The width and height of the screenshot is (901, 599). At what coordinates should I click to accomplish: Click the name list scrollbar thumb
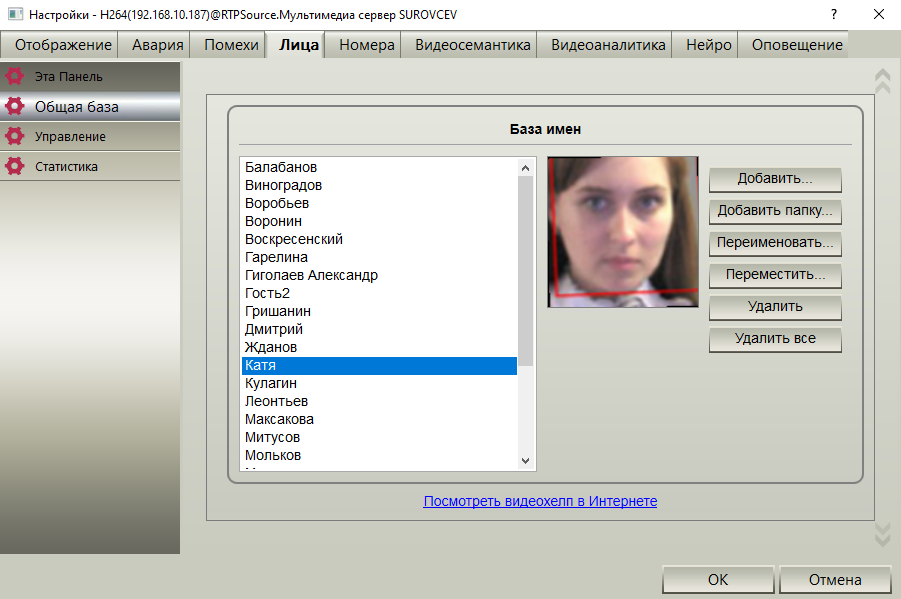click(x=525, y=271)
